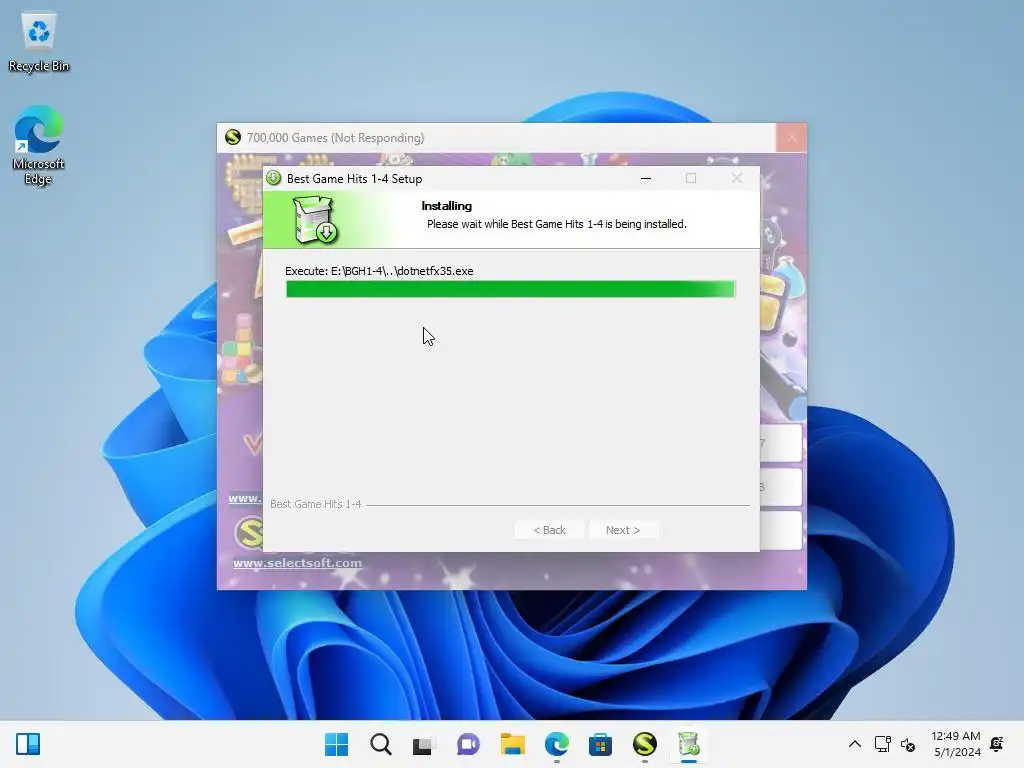Open Task View in the taskbar

[x=423, y=744]
